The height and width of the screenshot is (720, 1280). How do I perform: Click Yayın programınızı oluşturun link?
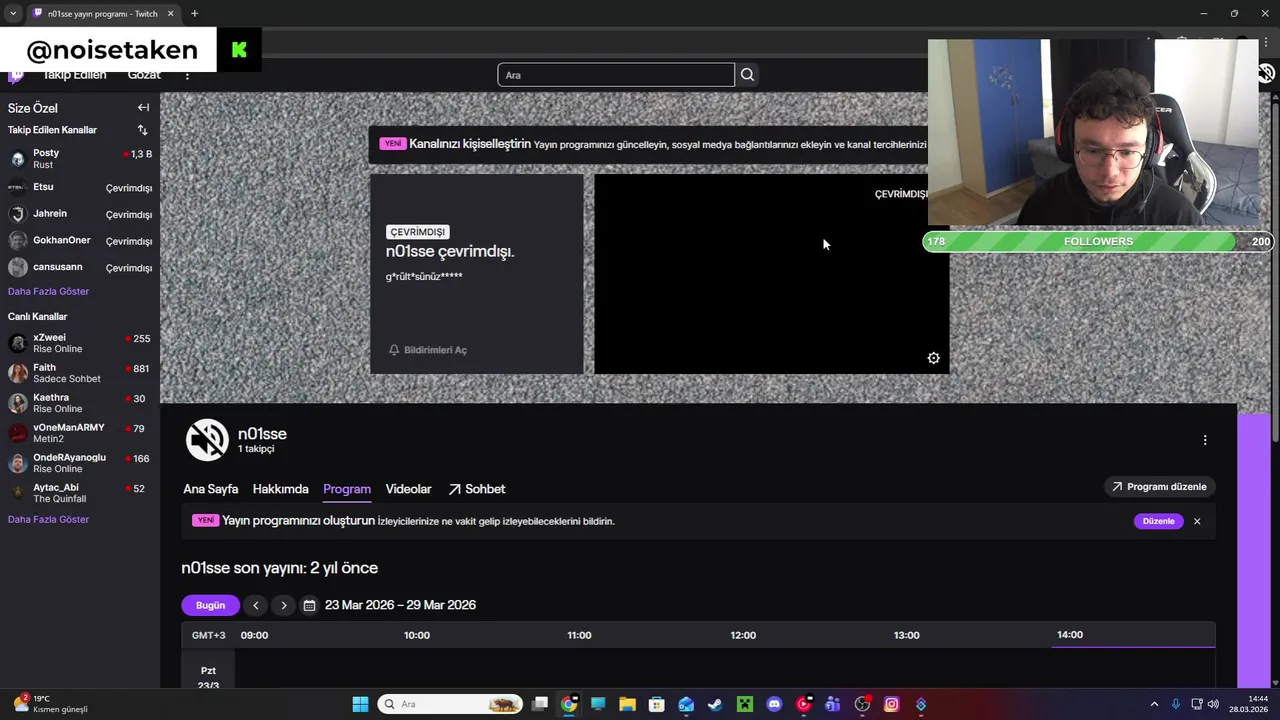[298, 521]
